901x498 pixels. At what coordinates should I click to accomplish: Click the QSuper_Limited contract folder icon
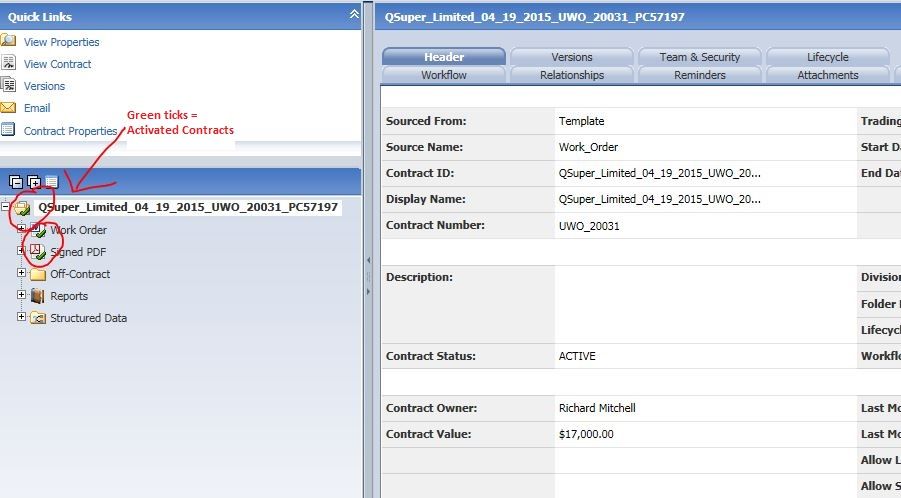[x=22, y=208]
